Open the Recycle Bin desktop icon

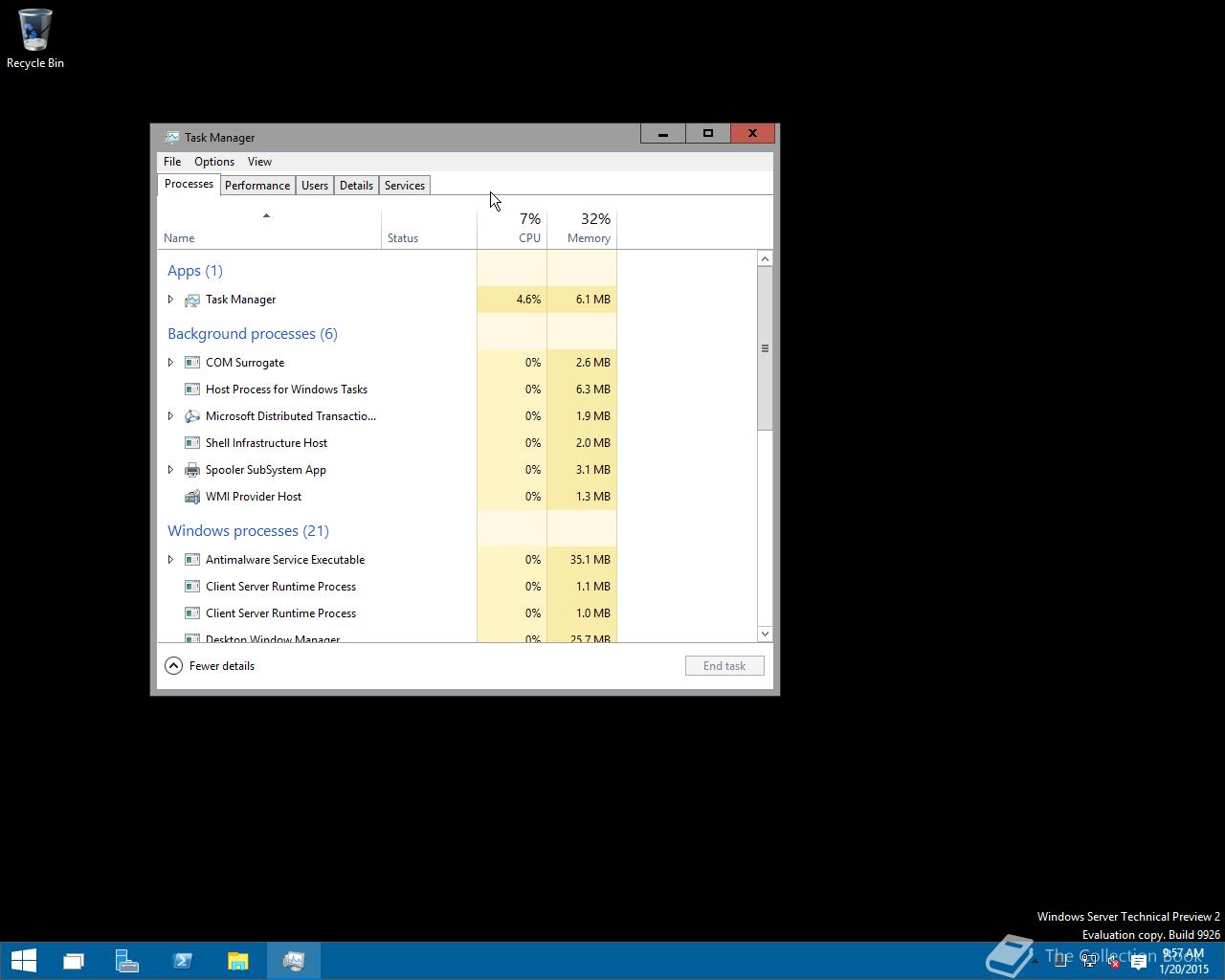click(x=35, y=38)
